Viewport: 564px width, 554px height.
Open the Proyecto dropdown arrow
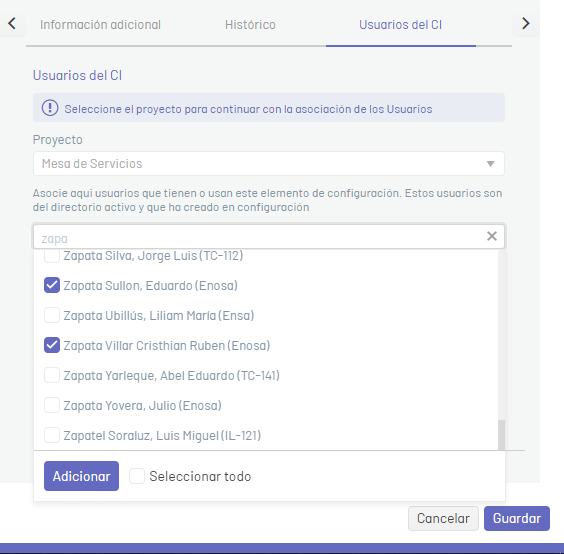coord(490,164)
